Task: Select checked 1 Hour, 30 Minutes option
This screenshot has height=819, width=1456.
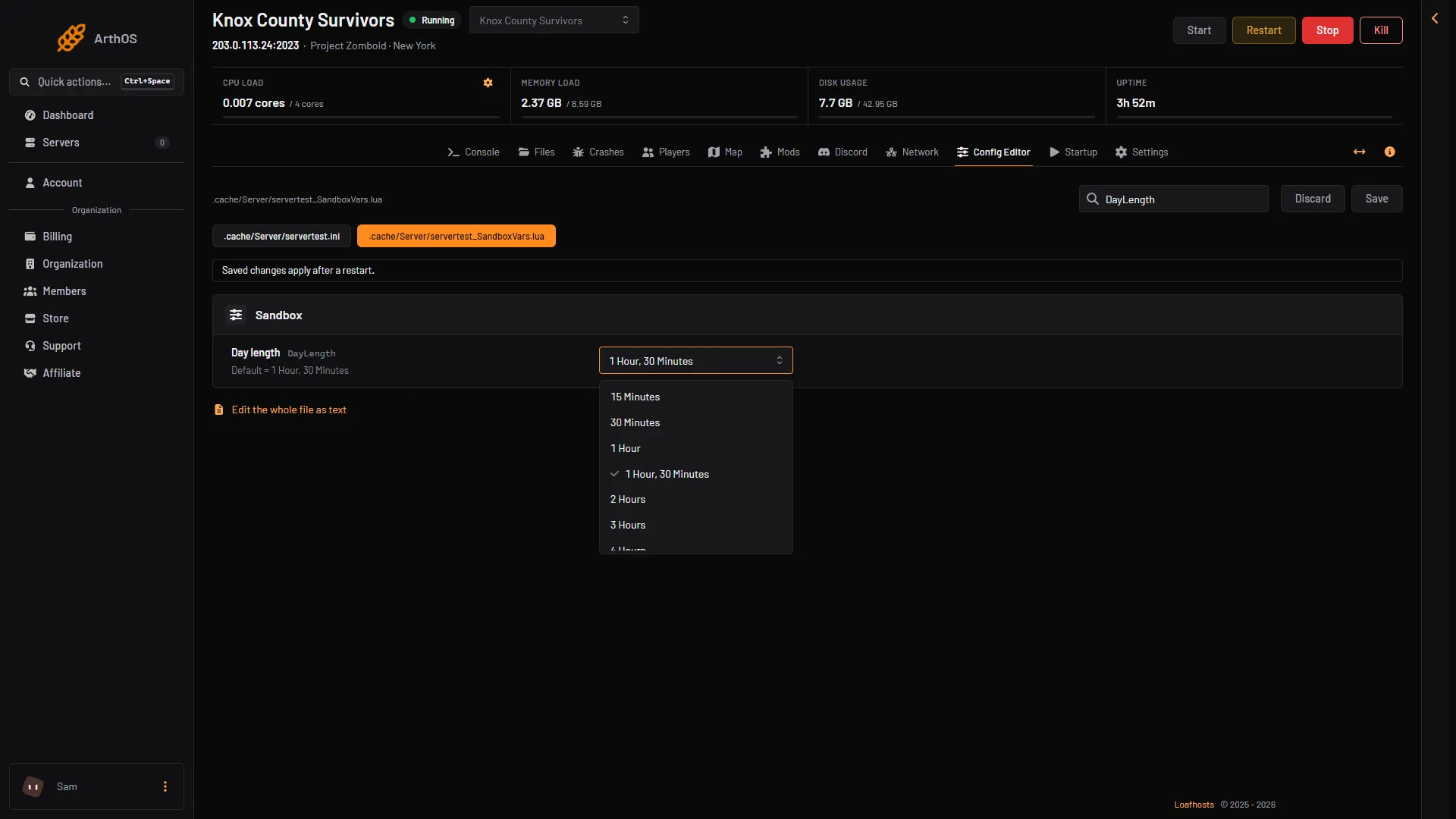Action: click(x=696, y=474)
